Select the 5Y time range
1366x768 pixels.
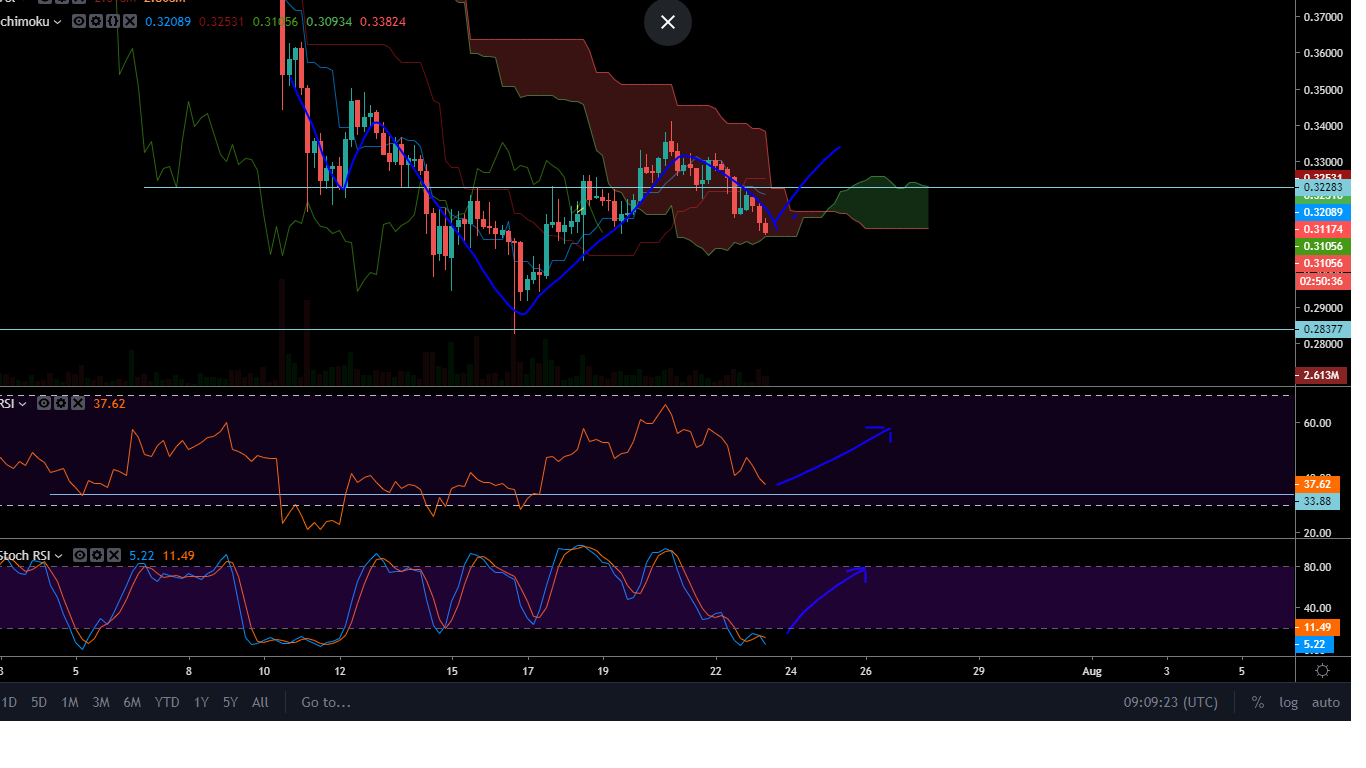click(x=231, y=702)
